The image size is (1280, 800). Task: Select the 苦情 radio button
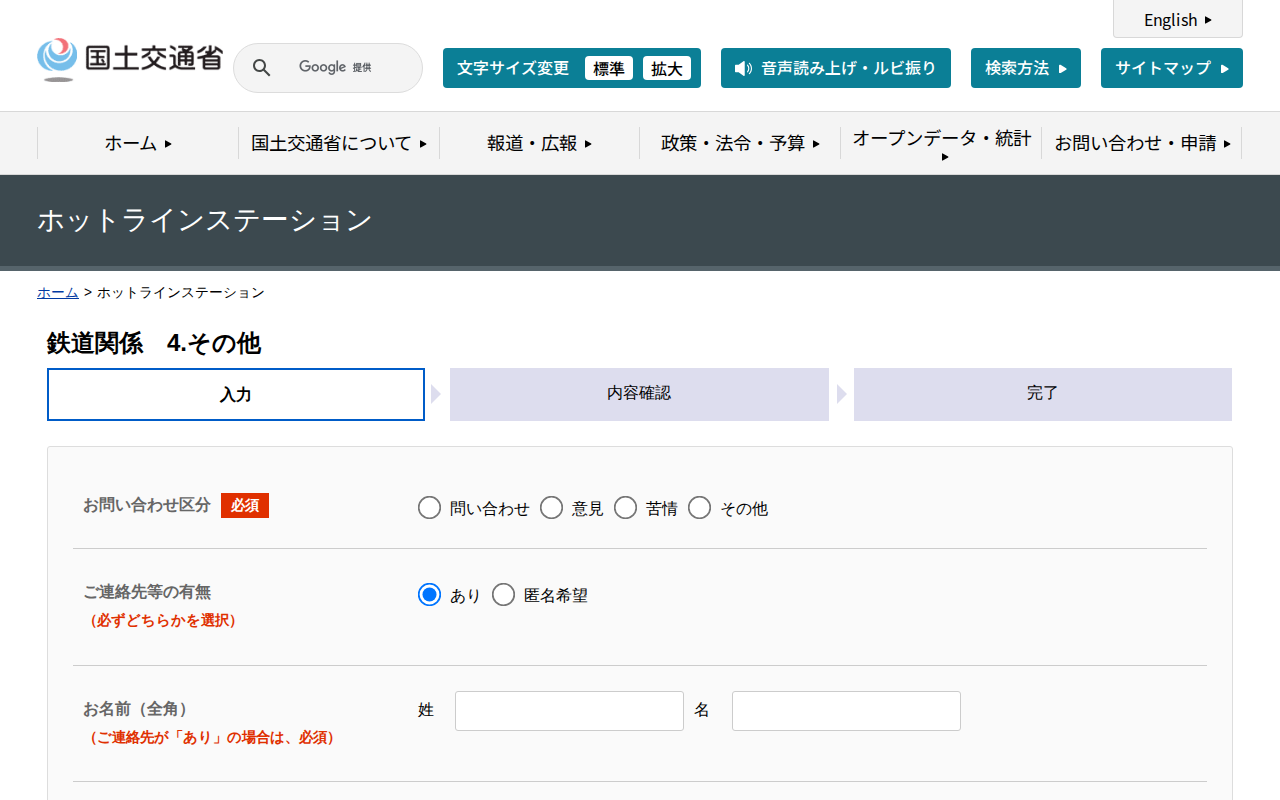[625, 508]
